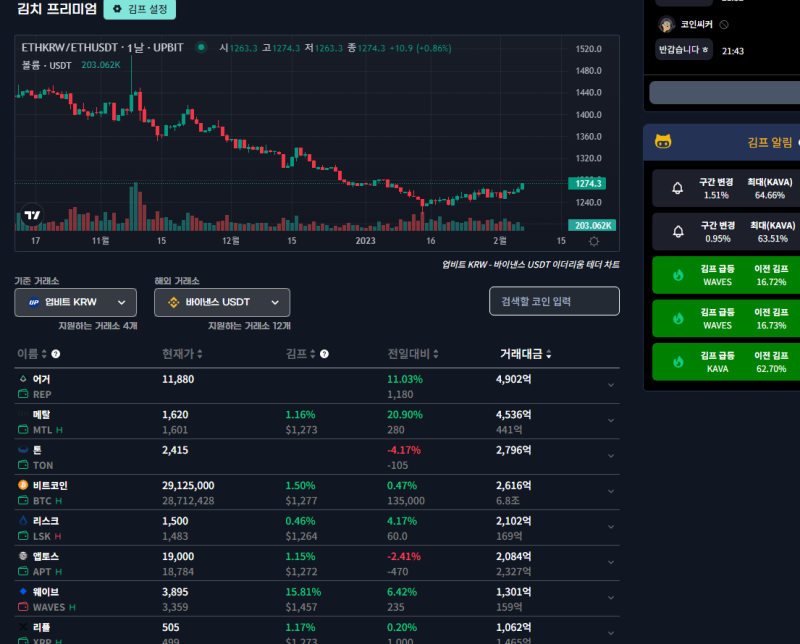Screen dimensions: 800x644
Task: Click the 29,125,000 Bitcoin price cell
Action: [188, 485]
